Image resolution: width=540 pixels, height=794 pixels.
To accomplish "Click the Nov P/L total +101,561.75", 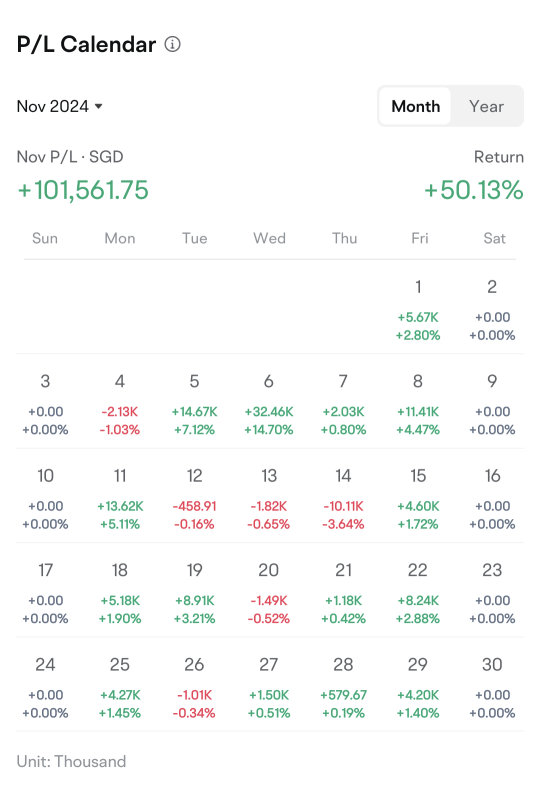I will point(83,190).
